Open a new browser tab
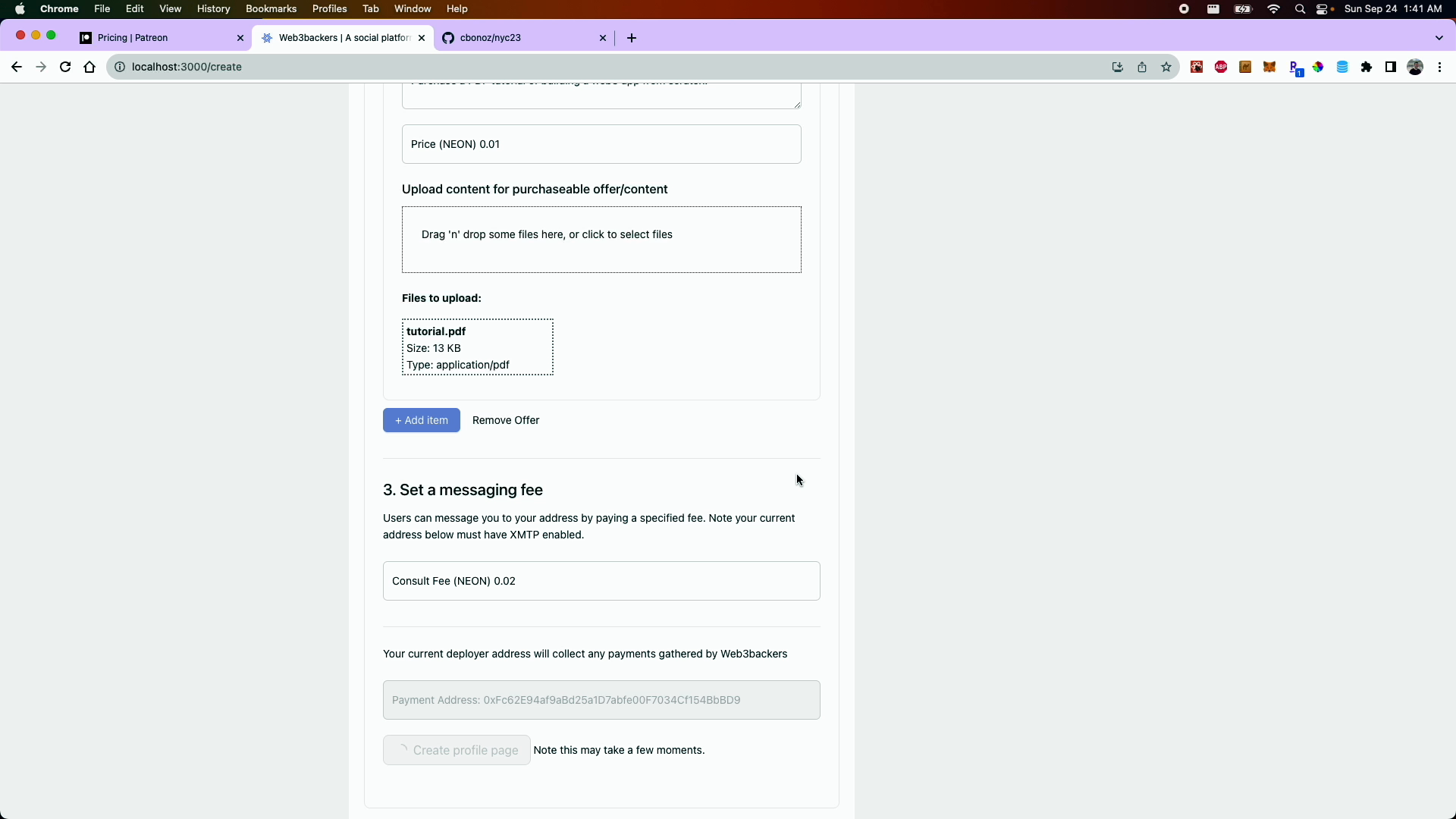The height and width of the screenshot is (819, 1456). tap(632, 38)
